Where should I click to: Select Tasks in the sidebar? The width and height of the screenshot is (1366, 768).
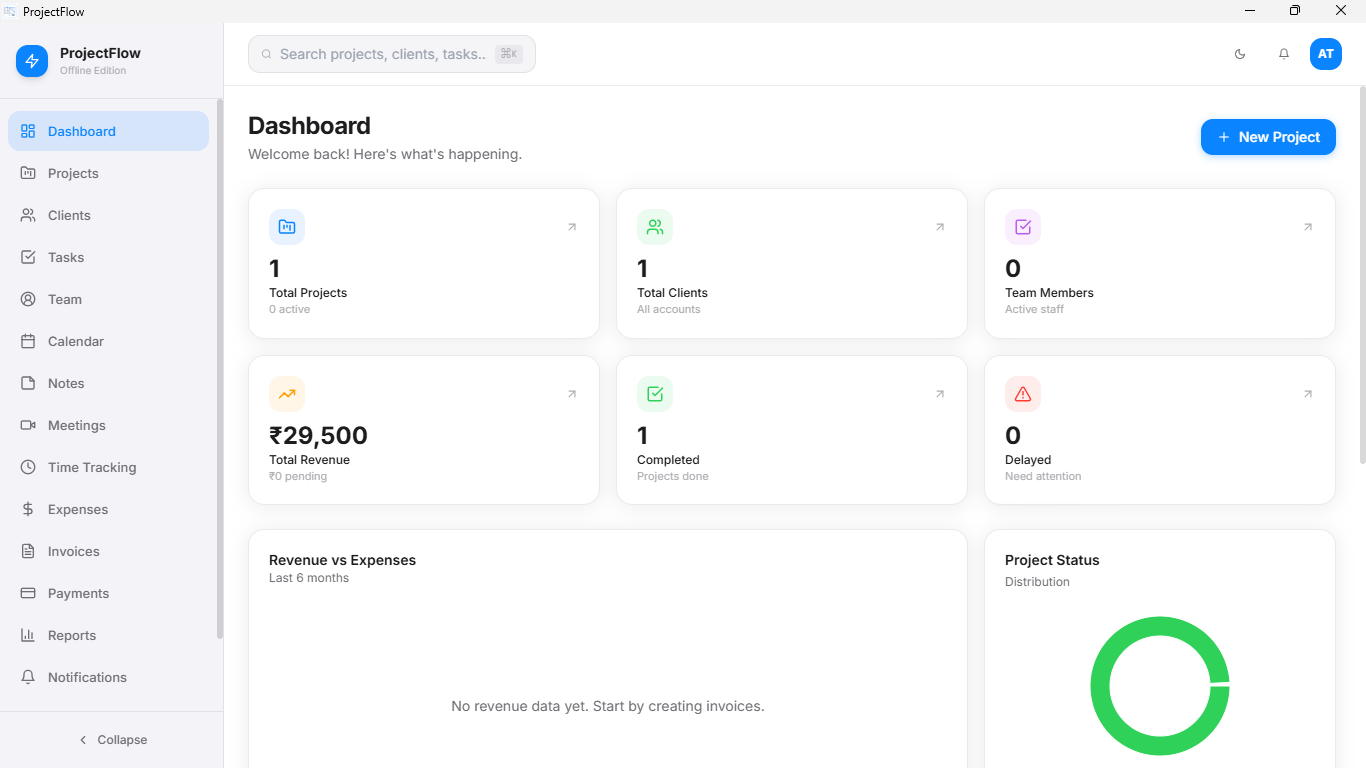coord(108,257)
